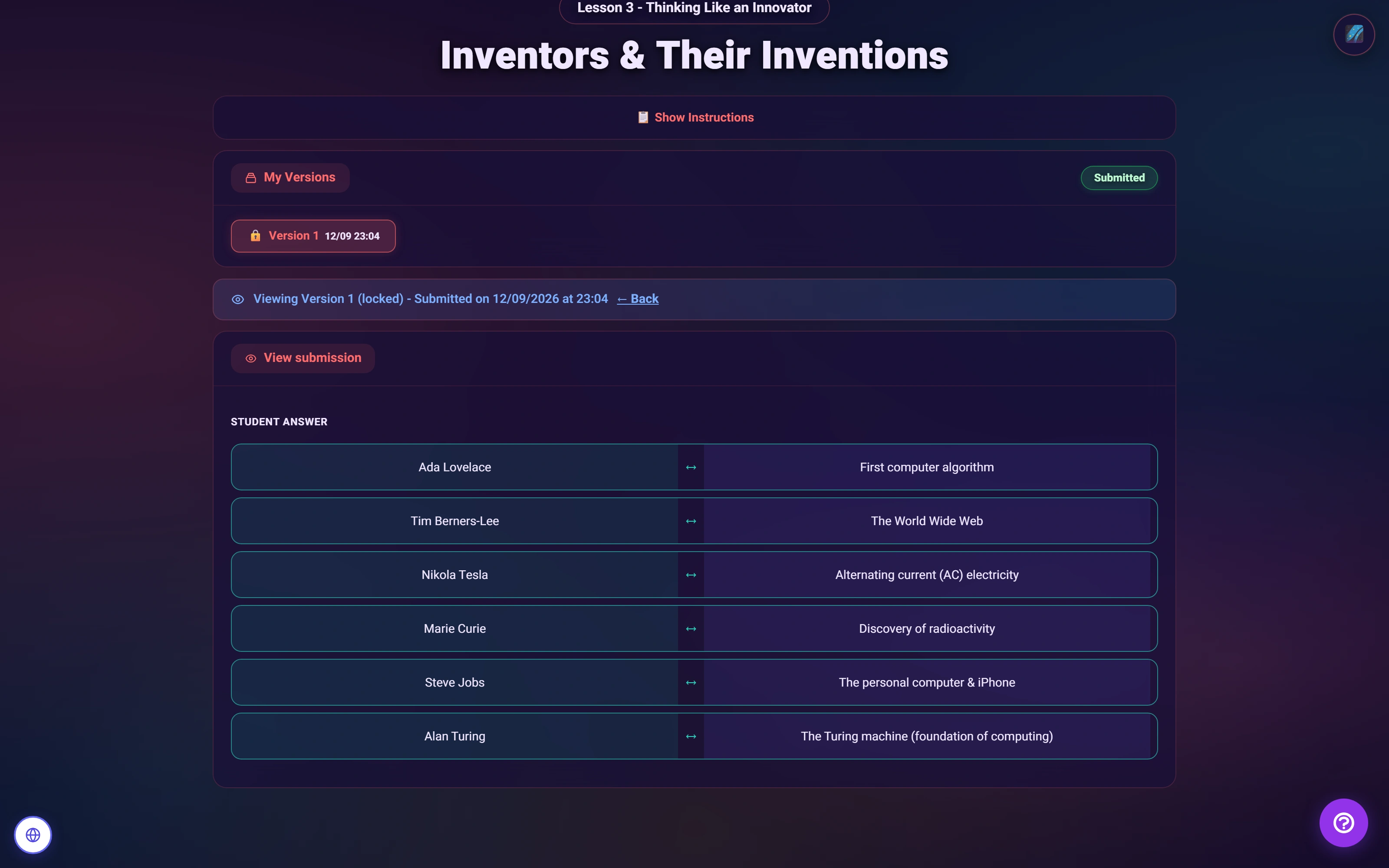This screenshot has height=868, width=1389.
Task: Click the clipboard icon beside Show Instructions
Action: [643, 117]
